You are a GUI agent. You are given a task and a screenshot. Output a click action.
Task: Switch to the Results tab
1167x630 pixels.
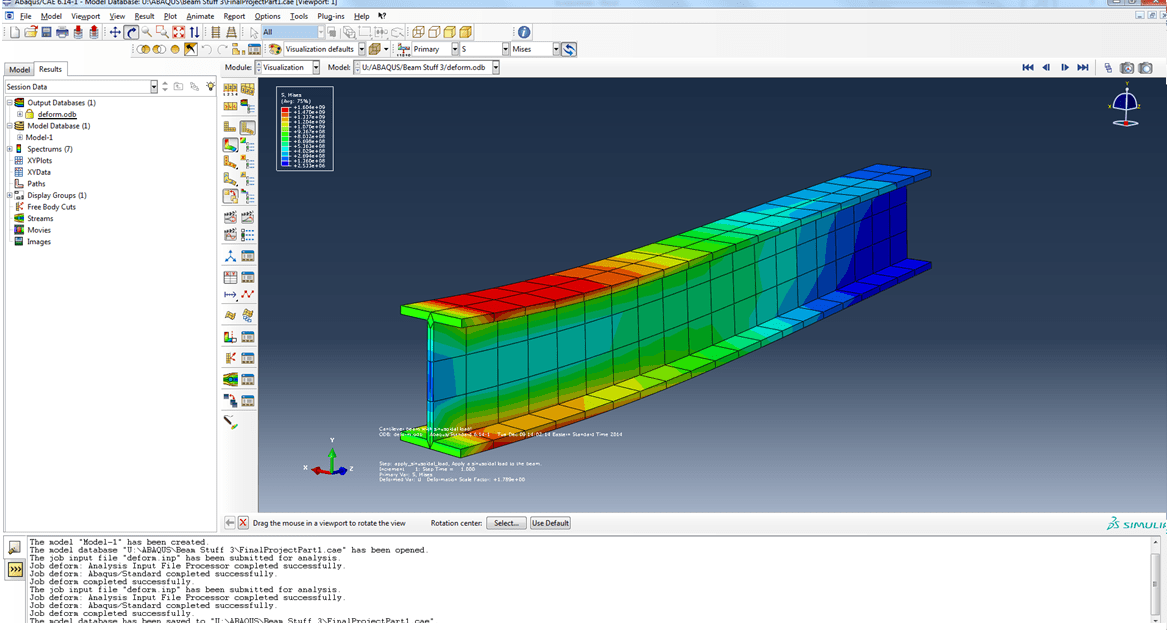[x=51, y=69]
